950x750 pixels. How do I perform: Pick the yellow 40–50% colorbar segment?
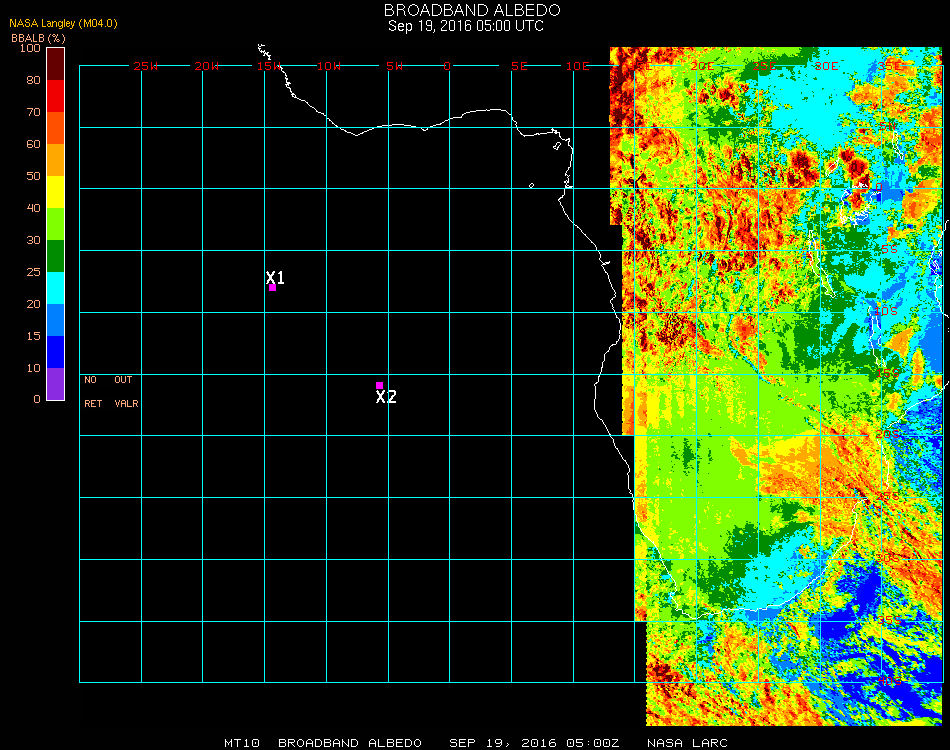click(55, 191)
